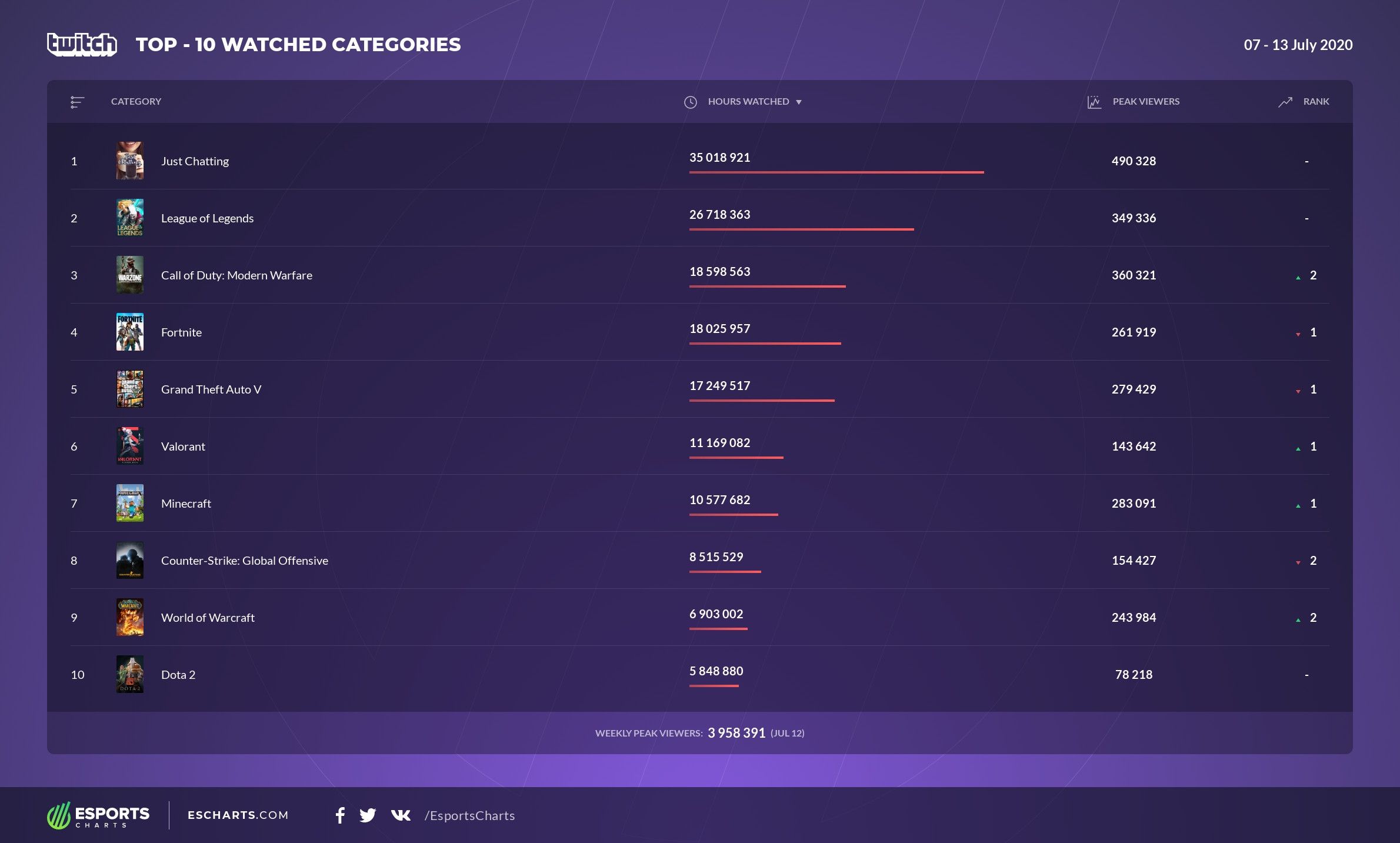Click the Dota 2 cover thumbnail
Viewport: 1400px width, 843px height.
click(130, 674)
